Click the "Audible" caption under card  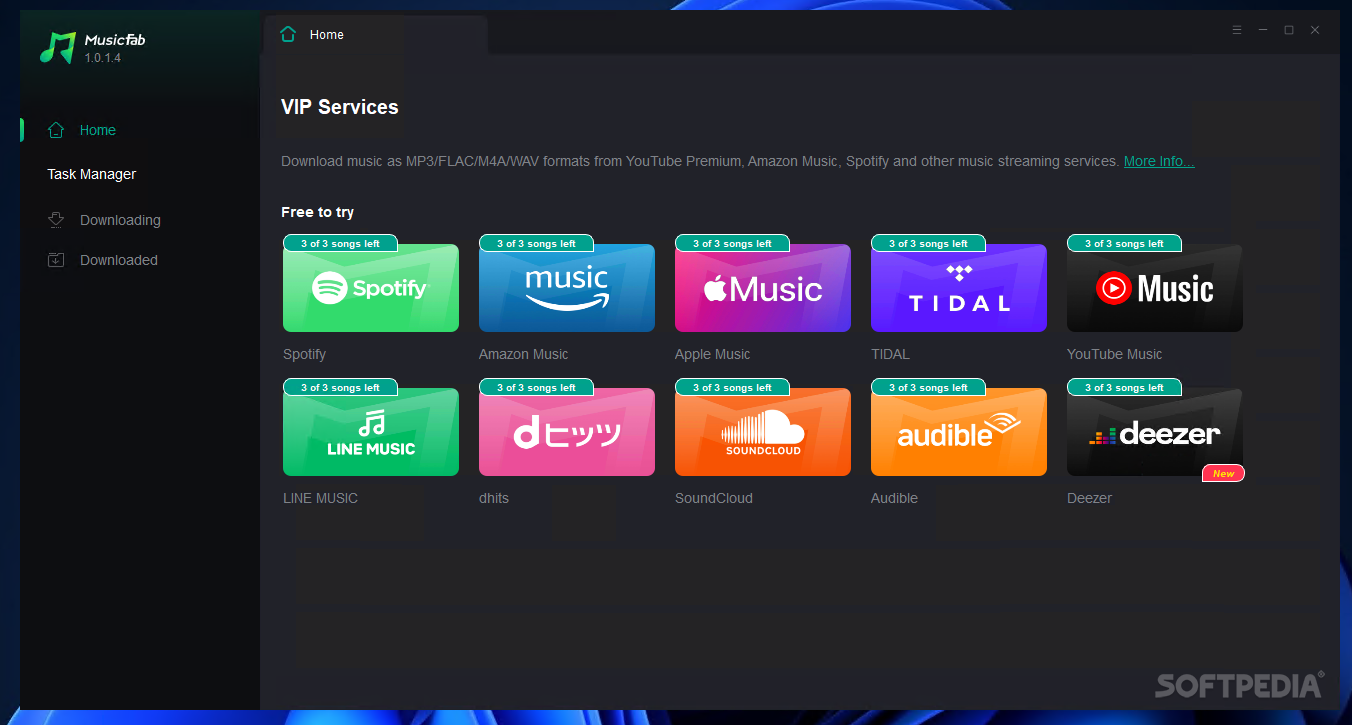pyautogui.click(x=894, y=498)
